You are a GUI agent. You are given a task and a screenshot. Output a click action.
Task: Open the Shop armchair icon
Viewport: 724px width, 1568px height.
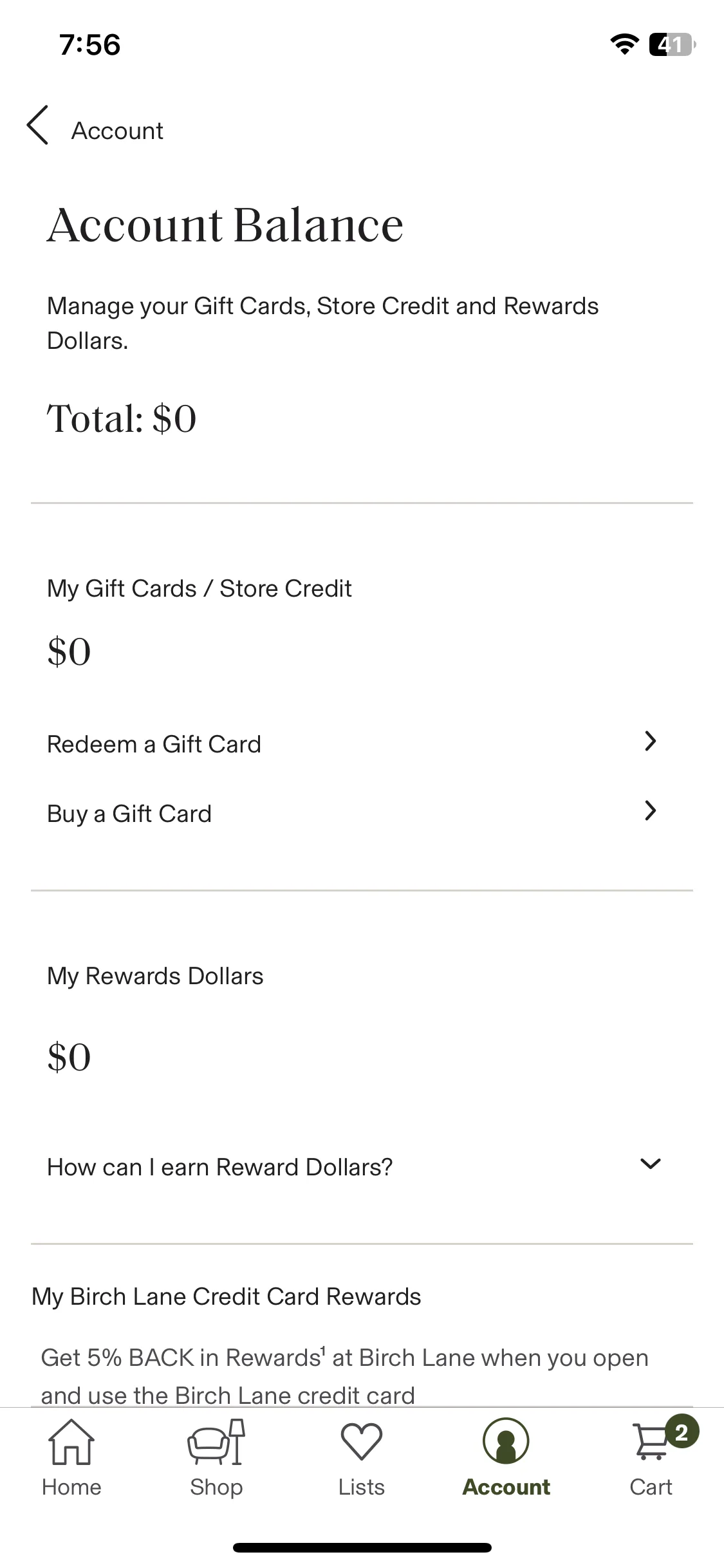(x=216, y=1442)
